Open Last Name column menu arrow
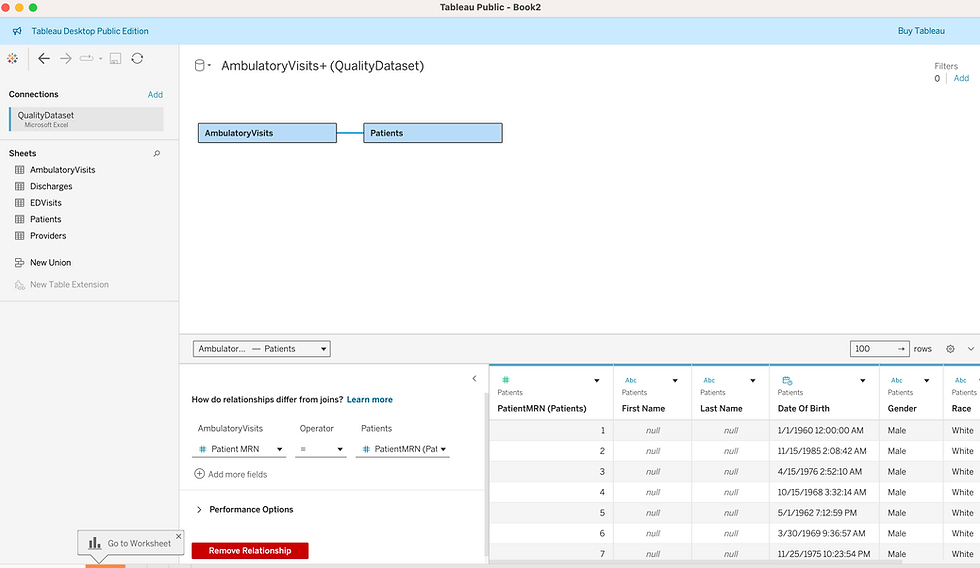Screen dimensions: 980x568 coord(753,381)
